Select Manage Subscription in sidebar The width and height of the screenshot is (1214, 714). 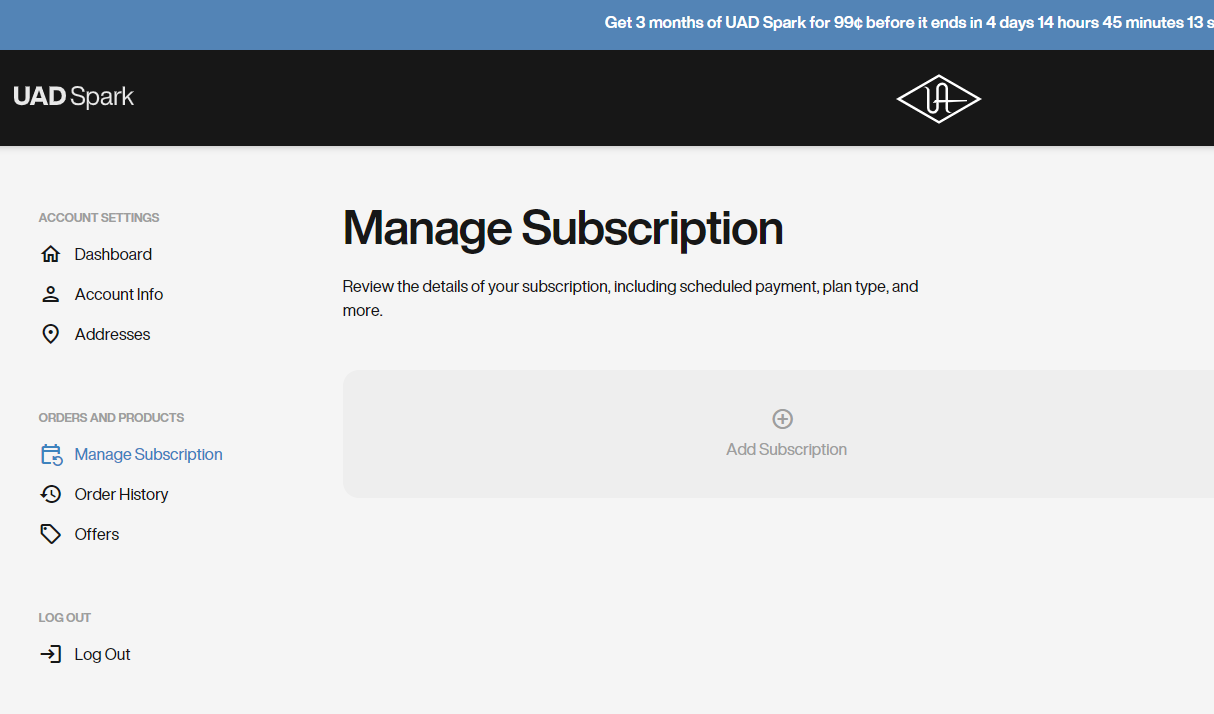[148, 454]
